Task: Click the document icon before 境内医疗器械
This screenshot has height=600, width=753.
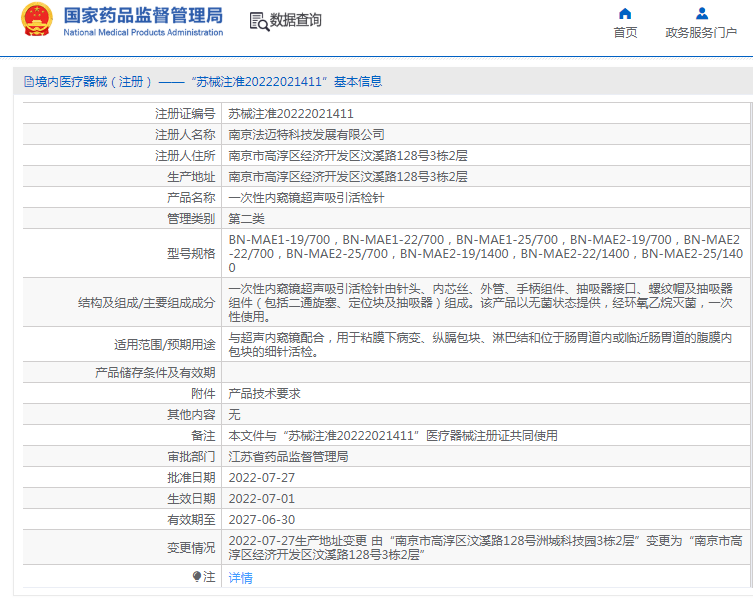Action: [29, 82]
